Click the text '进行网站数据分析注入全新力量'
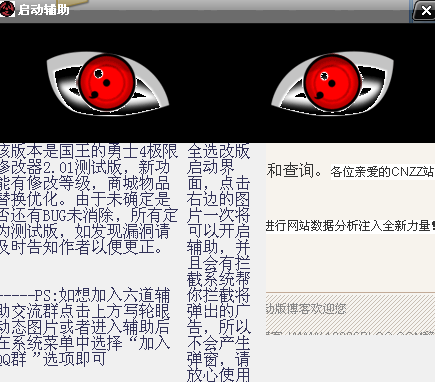 (348, 226)
